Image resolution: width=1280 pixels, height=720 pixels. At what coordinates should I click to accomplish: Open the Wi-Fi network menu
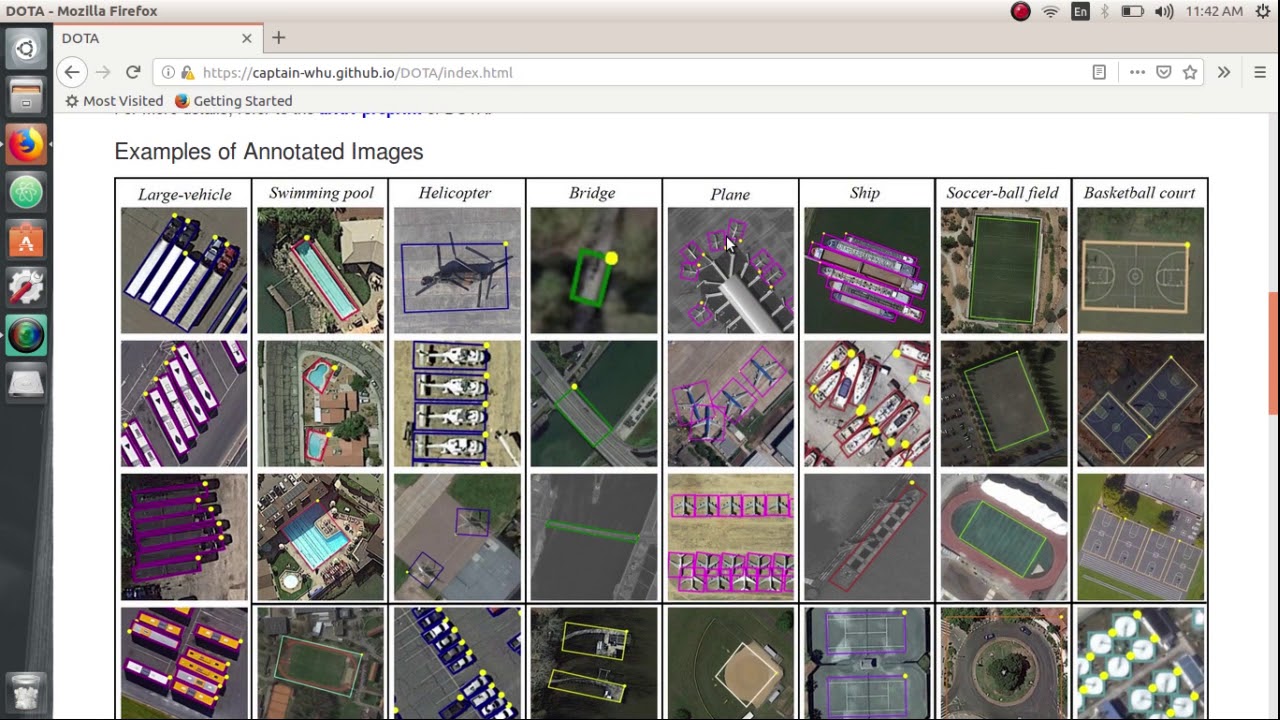click(1050, 12)
